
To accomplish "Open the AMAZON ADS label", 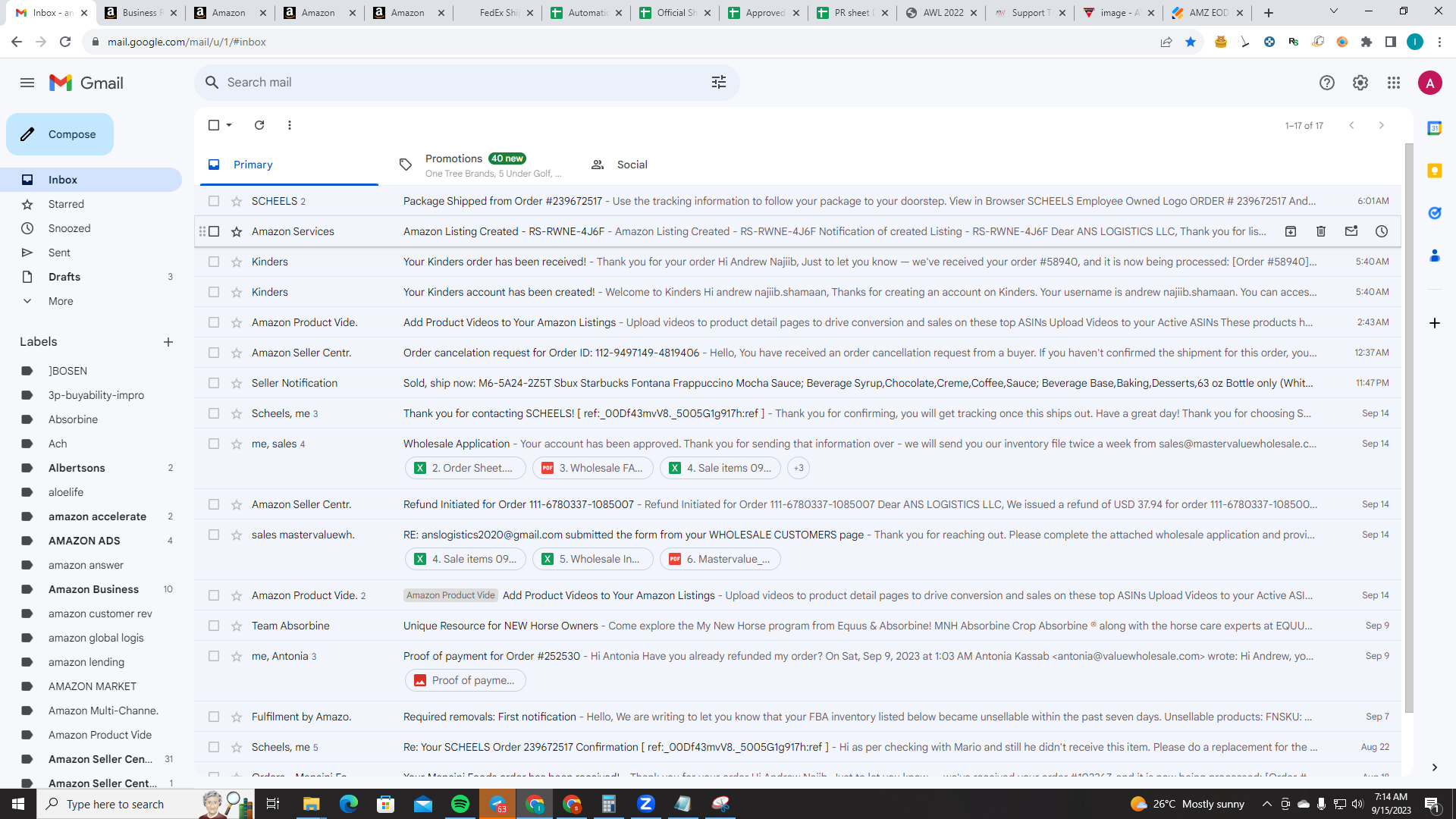I will click(x=91, y=541).
